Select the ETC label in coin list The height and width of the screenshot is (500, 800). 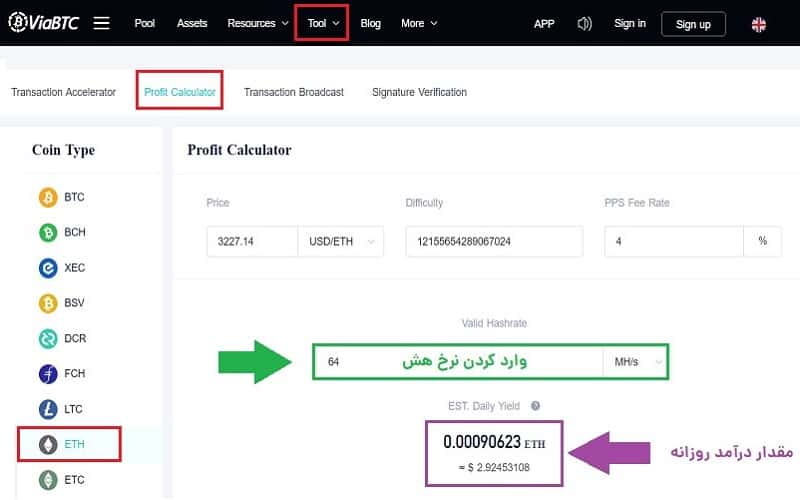tap(74, 480)
